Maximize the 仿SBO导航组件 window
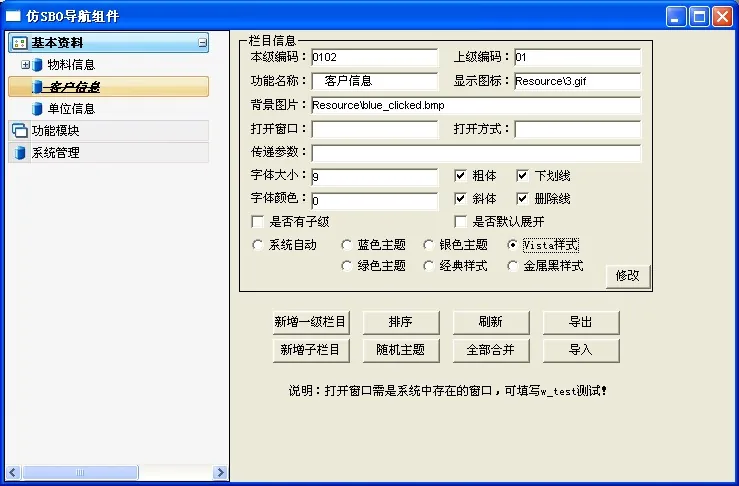 pyautogui.click(x=699, y=17)
